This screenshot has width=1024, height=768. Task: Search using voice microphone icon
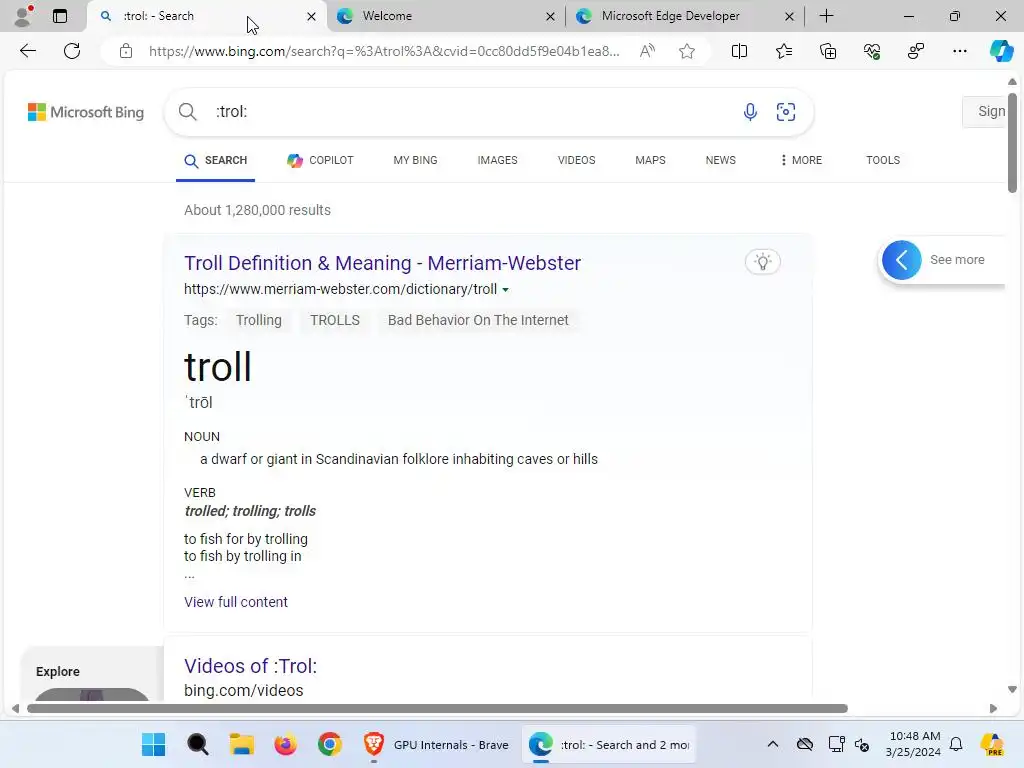point(750,112)
